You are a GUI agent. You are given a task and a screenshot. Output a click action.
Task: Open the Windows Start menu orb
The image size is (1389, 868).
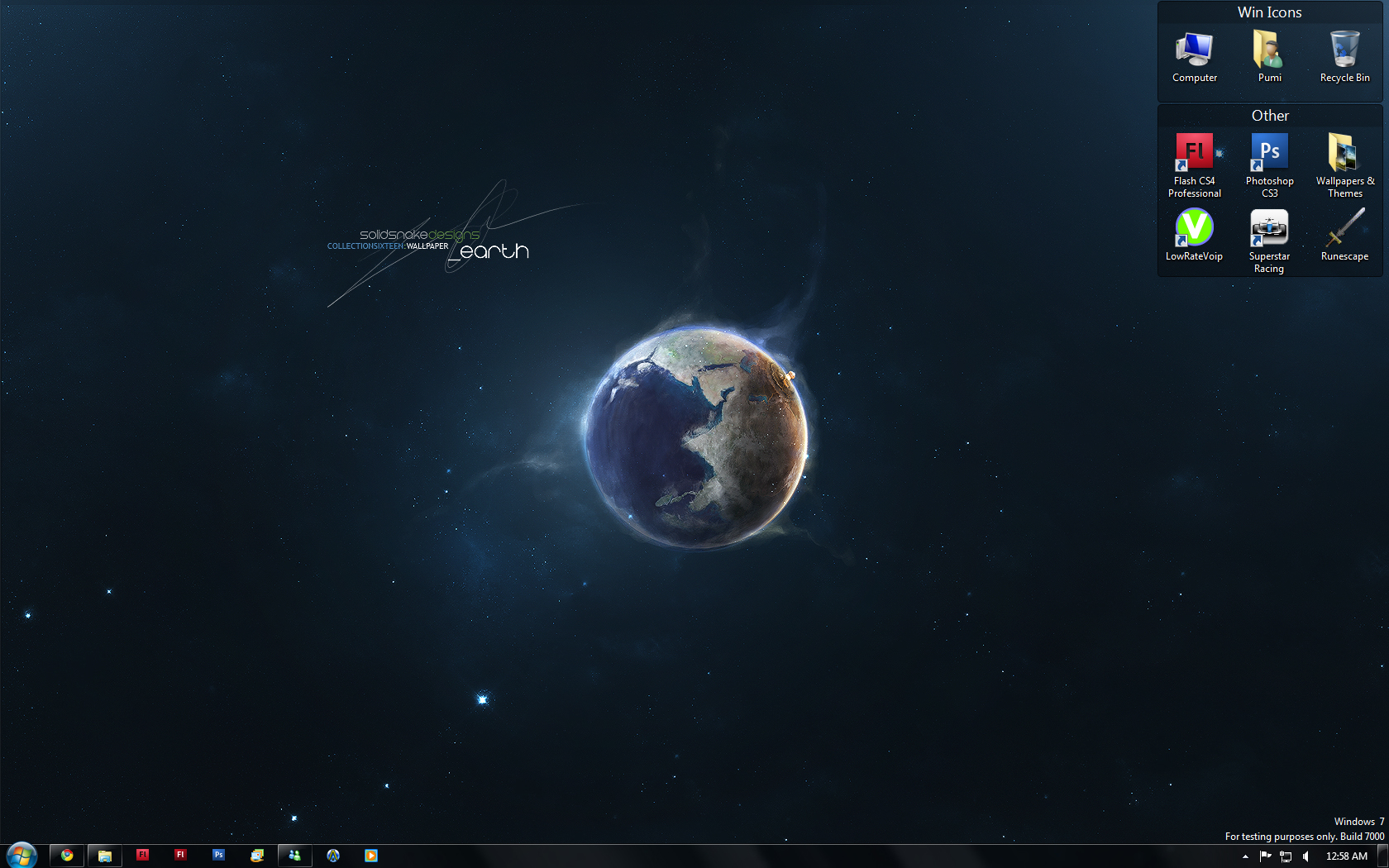(x=21, y=856)
